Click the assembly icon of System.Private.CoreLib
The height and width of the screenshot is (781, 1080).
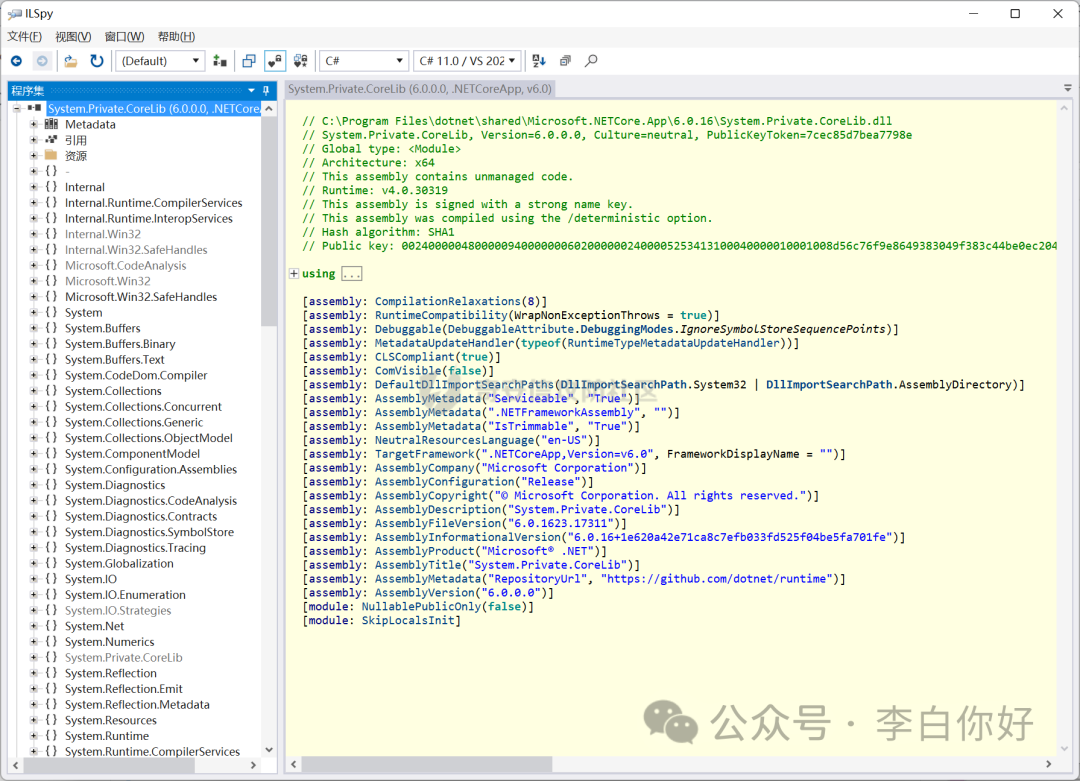pyautogui.click(x=34, y=108)
